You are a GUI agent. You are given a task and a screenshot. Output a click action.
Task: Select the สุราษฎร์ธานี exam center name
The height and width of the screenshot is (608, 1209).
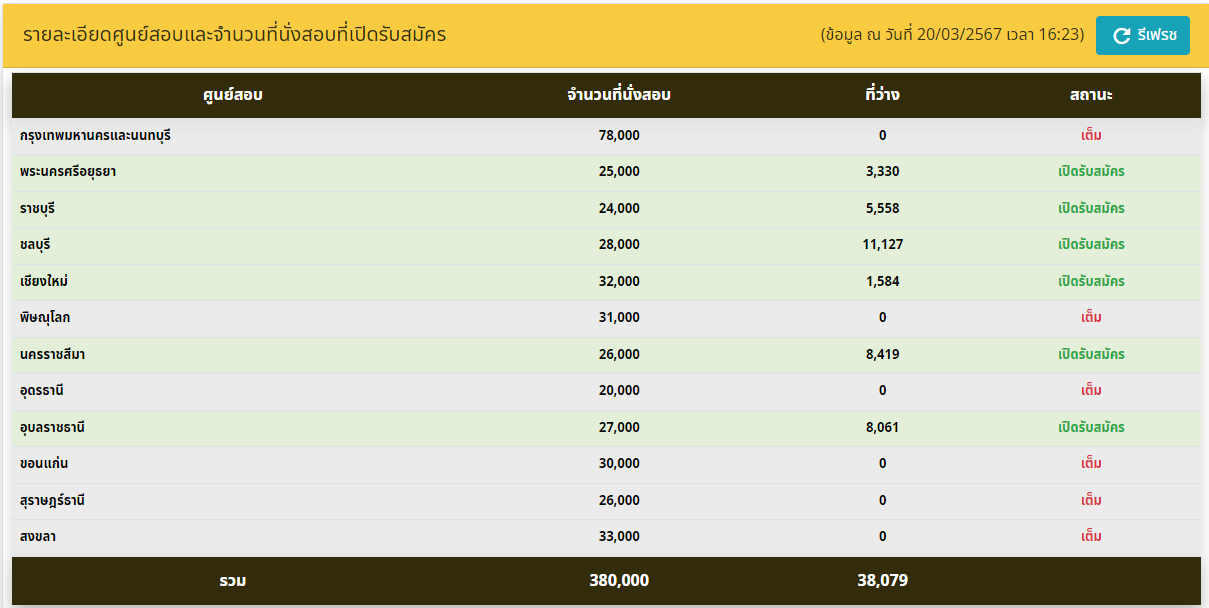[x=53, y=500]
